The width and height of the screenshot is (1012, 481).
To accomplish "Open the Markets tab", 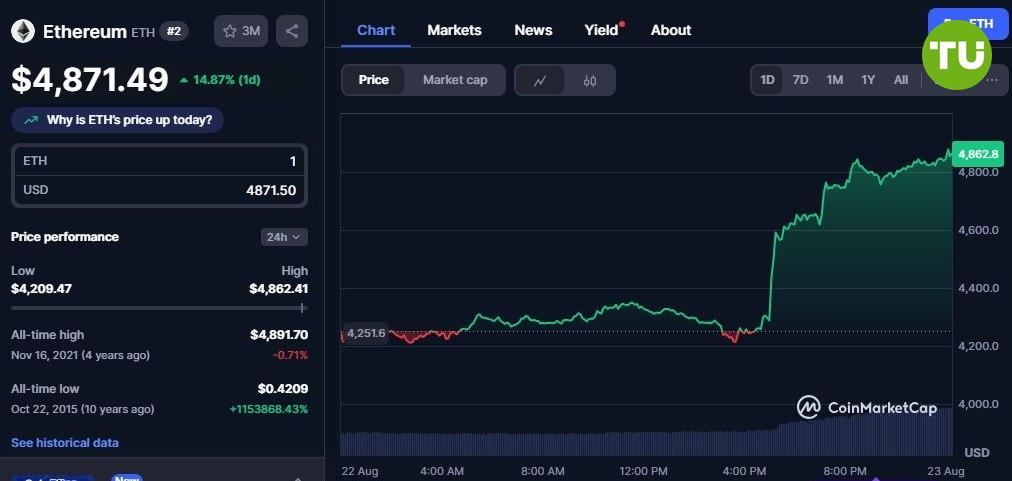I will pos(454,30).
